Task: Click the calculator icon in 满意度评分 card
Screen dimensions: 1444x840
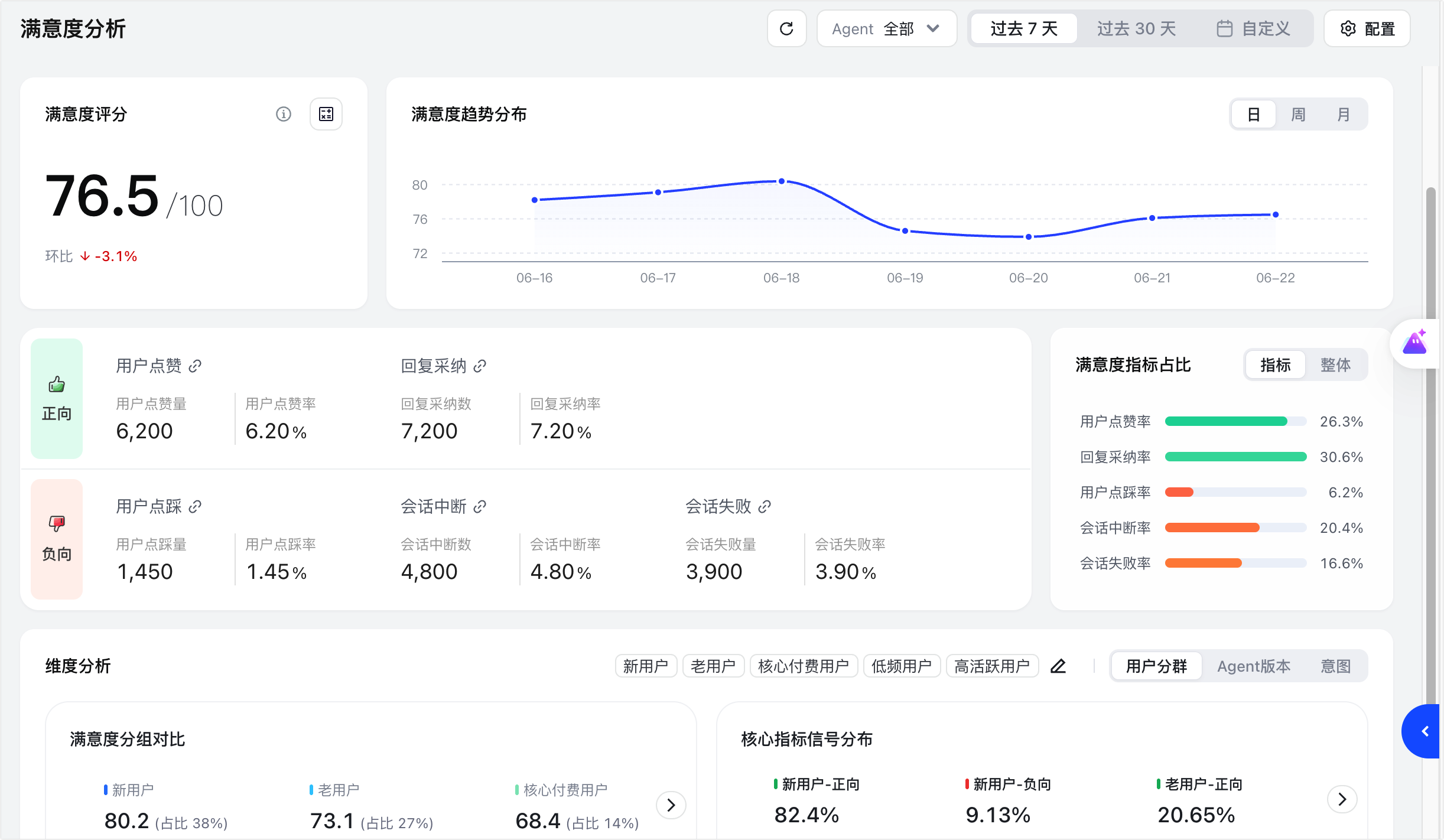Action: click(x=326, y=114)
